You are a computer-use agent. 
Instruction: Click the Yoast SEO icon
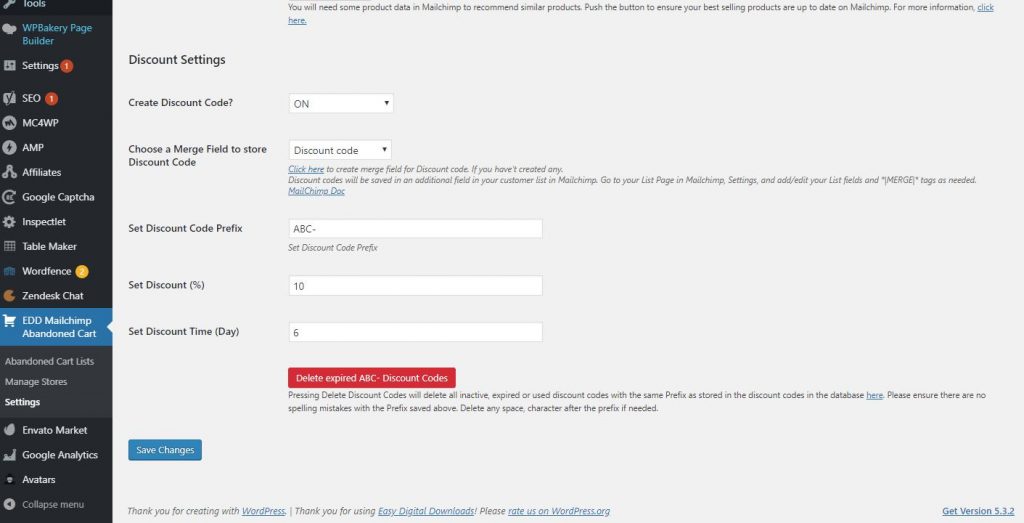pyautogui.click(x=9, y=98)
